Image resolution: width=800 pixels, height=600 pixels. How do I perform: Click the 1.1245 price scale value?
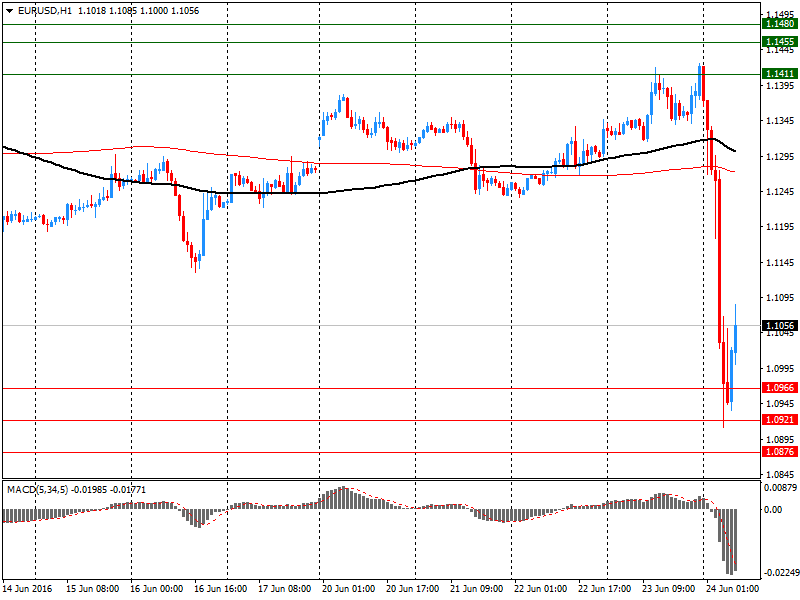click(x=780, y=191)
